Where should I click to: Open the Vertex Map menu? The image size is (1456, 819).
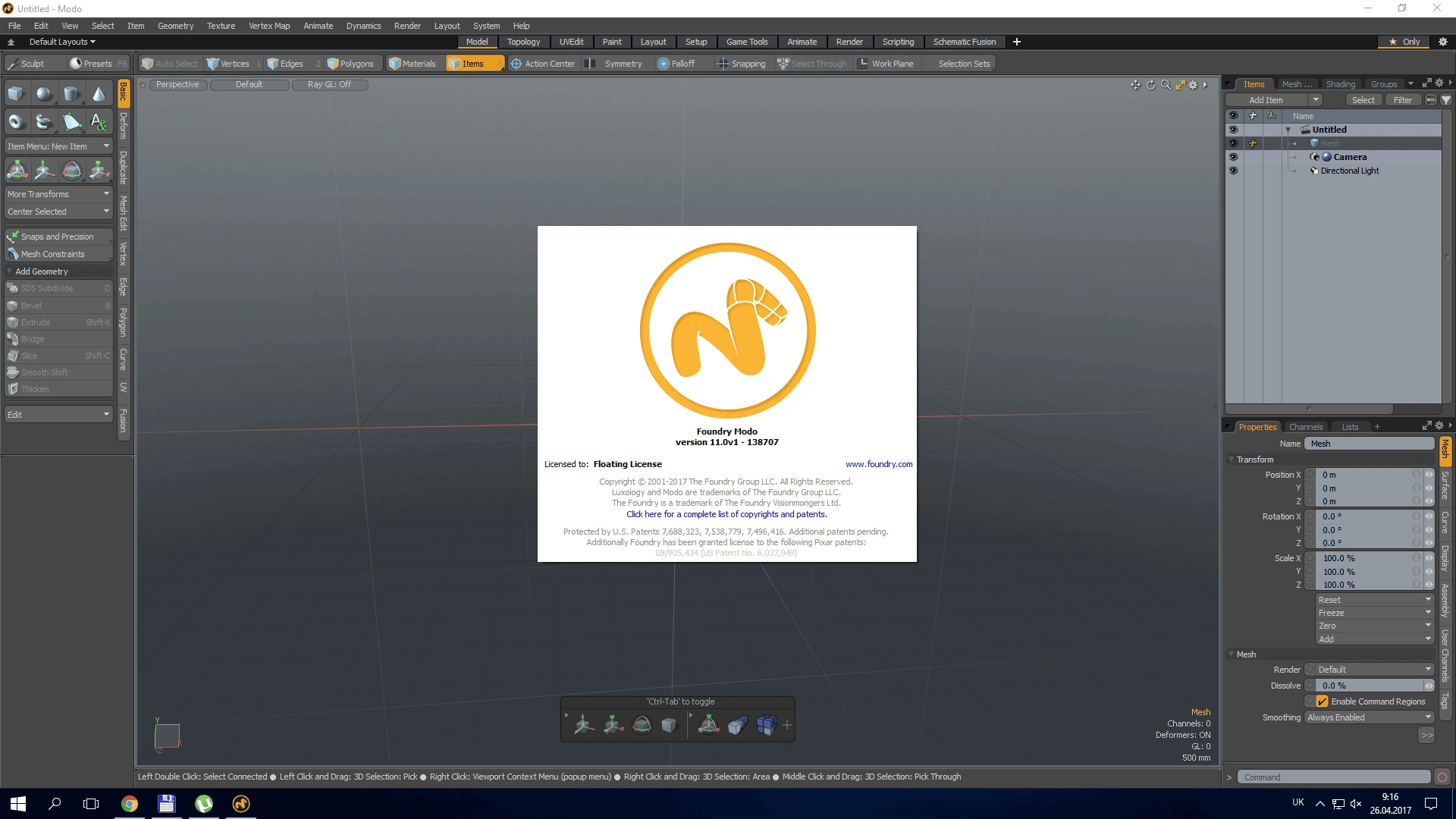(x=269, y=26)
